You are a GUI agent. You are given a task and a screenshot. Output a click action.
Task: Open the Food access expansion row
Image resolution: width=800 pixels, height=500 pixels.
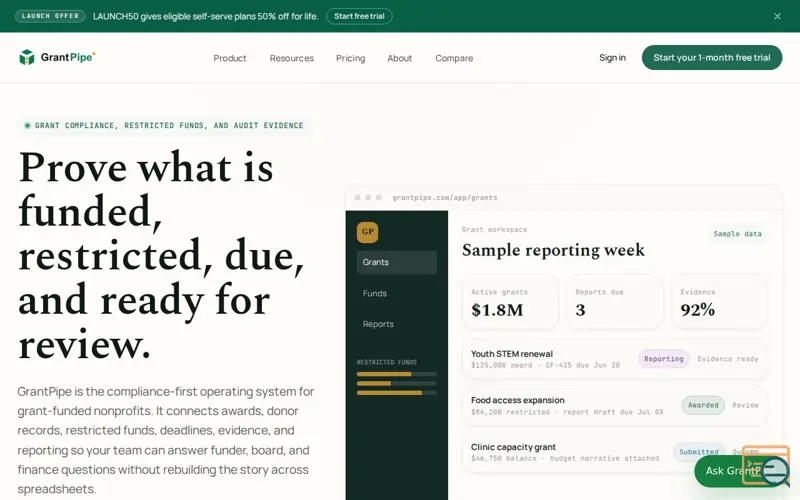tap(614, 406)
